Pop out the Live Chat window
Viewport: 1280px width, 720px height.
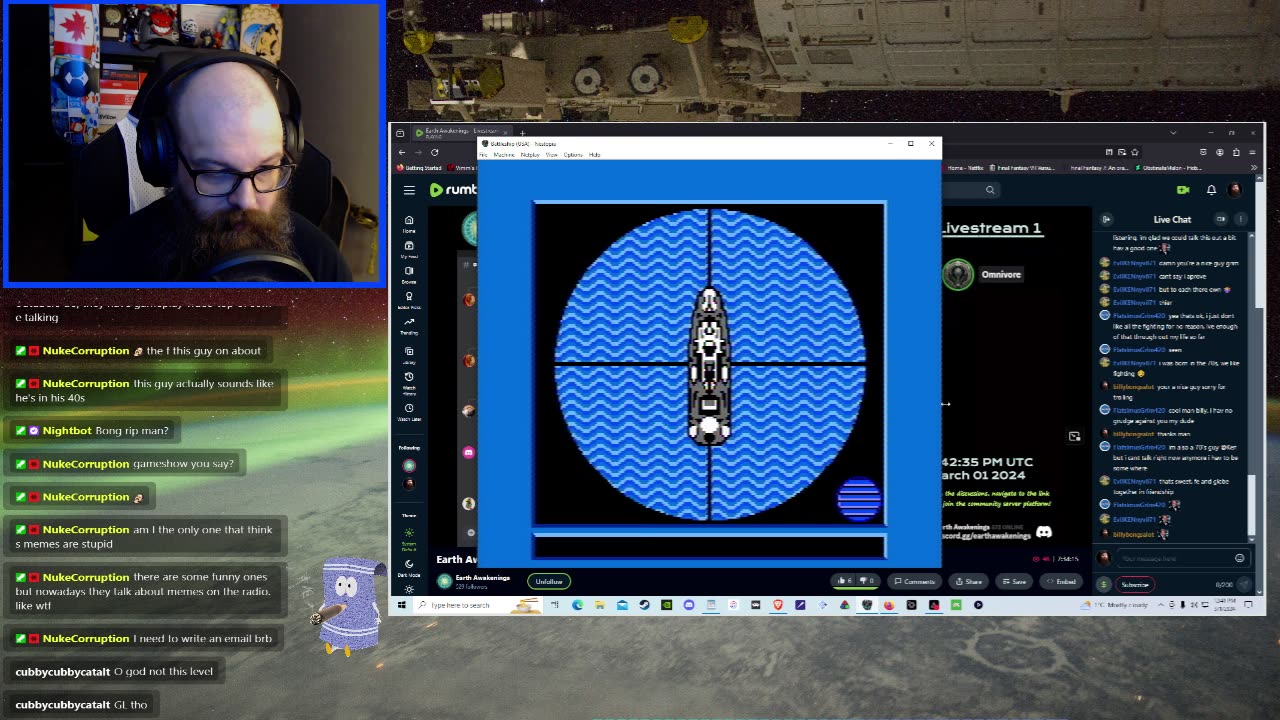[x=1221, y=219]
